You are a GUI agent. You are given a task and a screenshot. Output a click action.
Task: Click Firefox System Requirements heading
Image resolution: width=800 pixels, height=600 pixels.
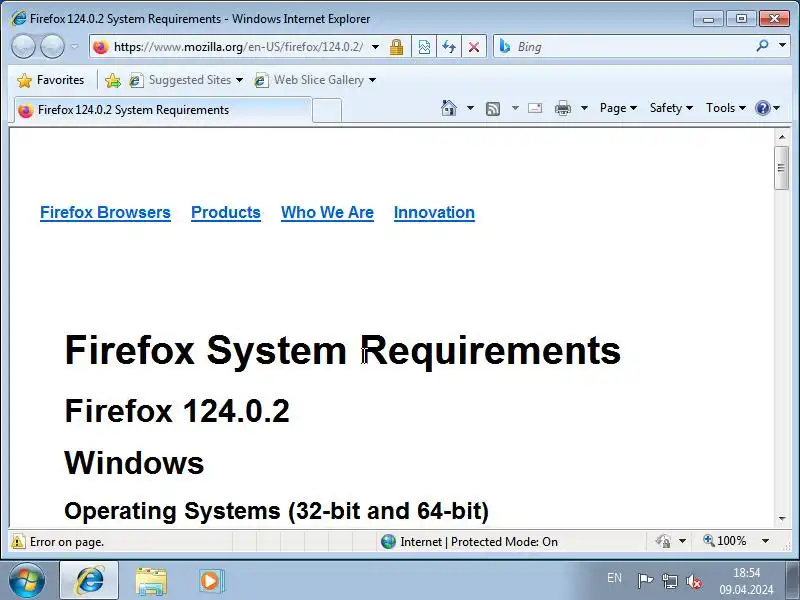(342, 351)
